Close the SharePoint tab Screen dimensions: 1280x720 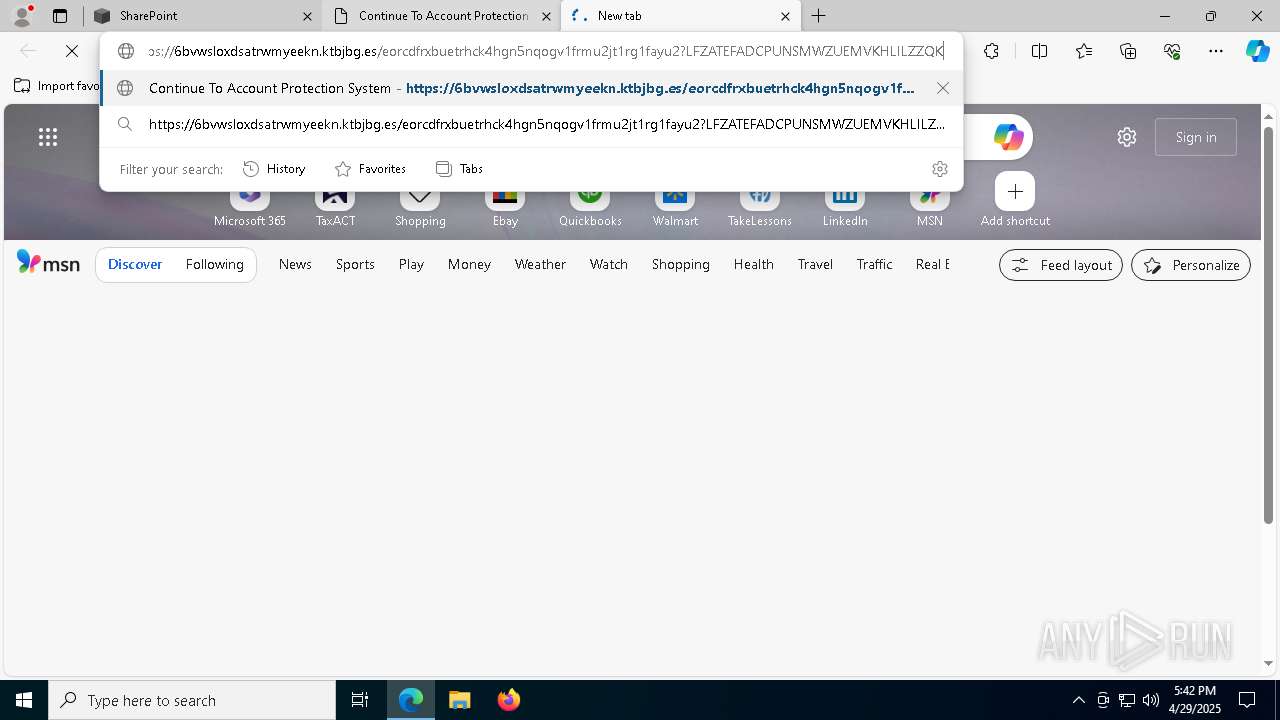pos(307,16)
